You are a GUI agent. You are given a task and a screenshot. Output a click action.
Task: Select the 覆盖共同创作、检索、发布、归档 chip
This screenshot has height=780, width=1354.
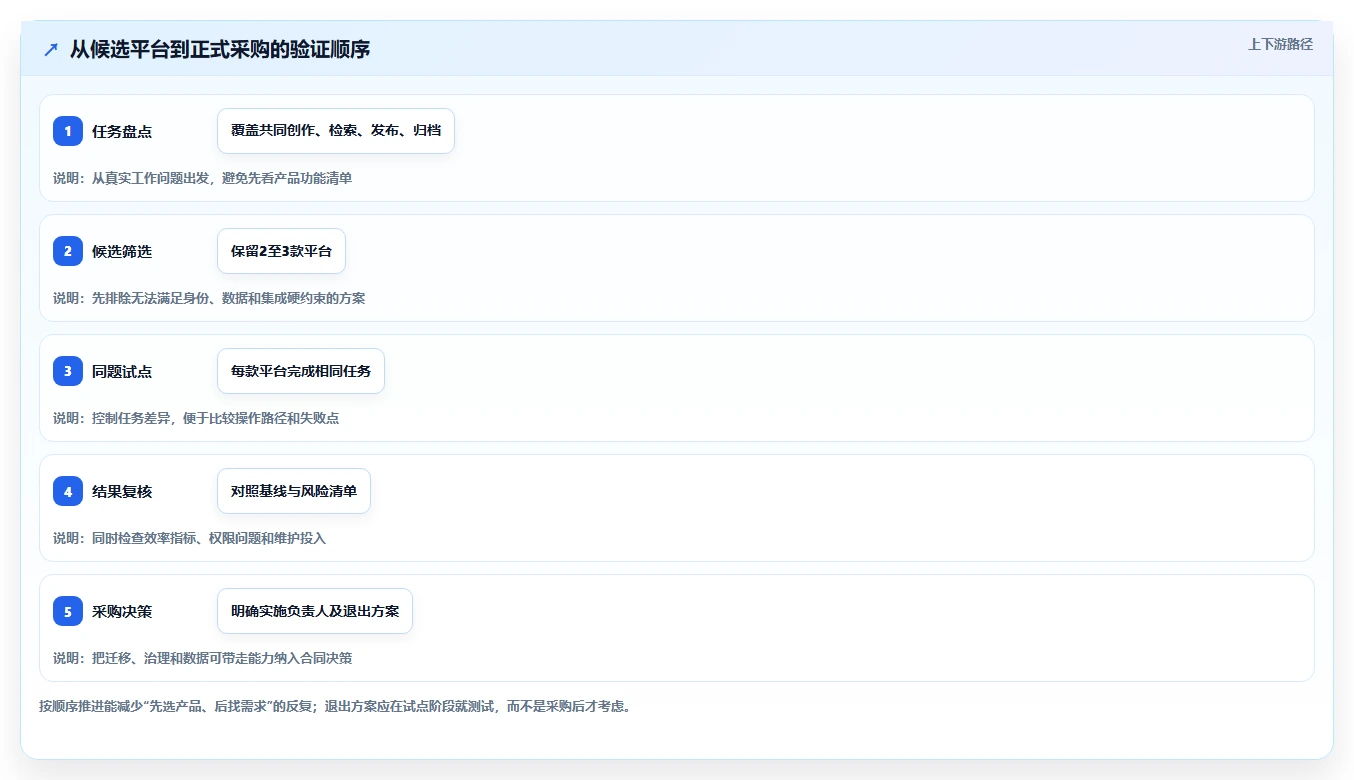336,131
